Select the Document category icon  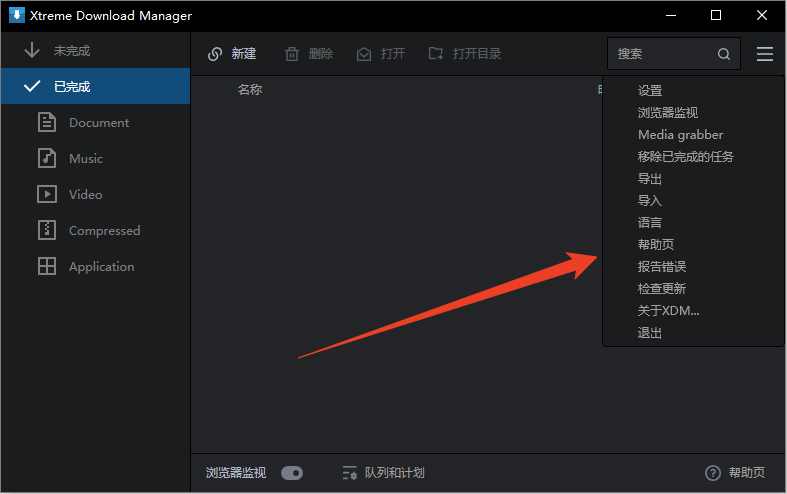click(47, 122)
